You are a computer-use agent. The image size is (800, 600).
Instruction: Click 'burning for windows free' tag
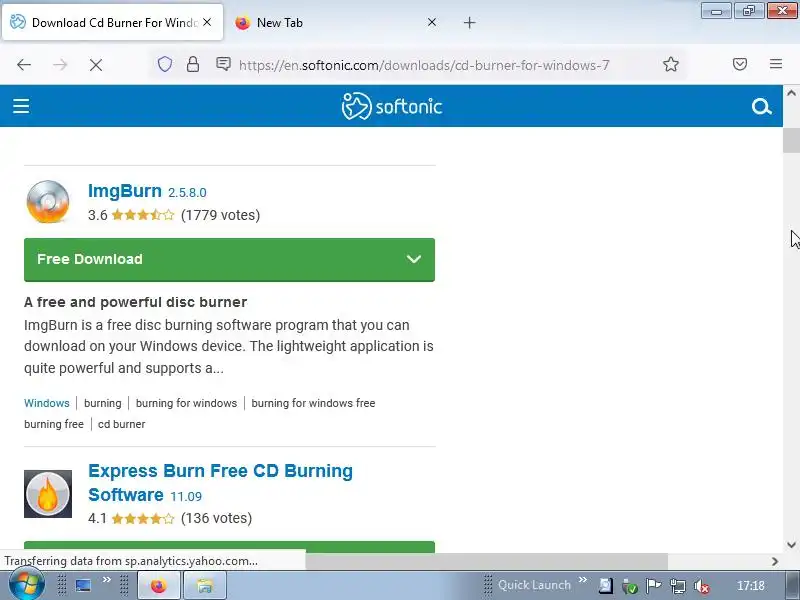(313, 403)
